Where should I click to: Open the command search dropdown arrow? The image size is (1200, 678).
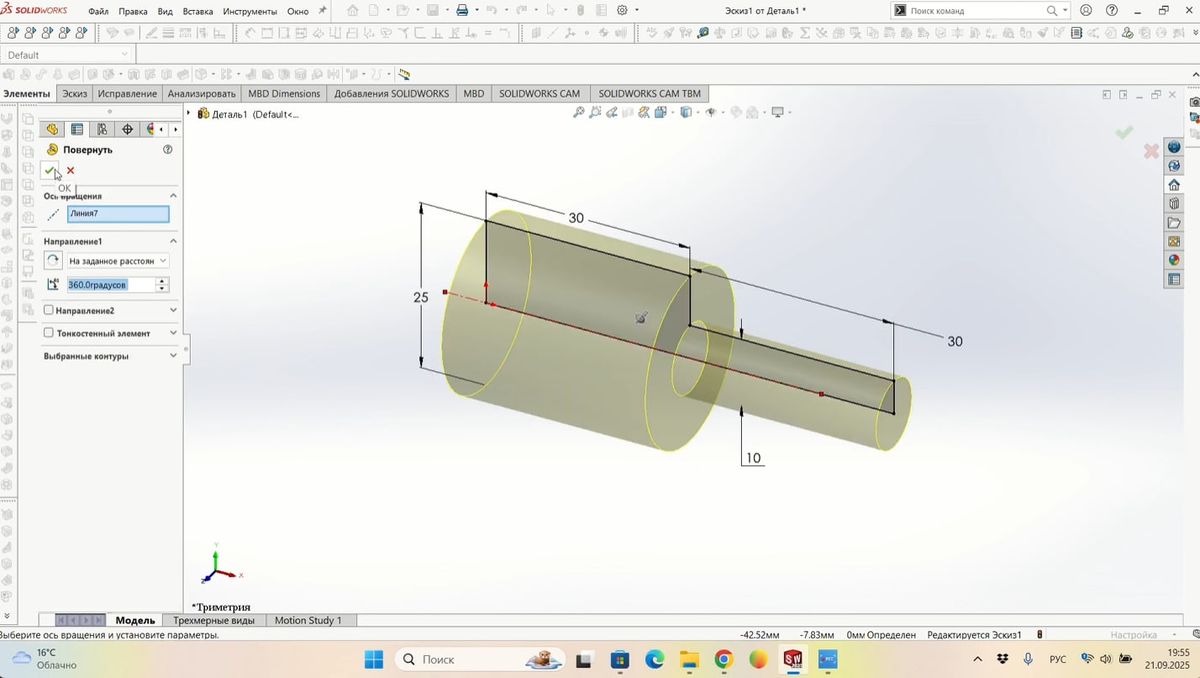pyautogui.click(x=1066, y=10)
